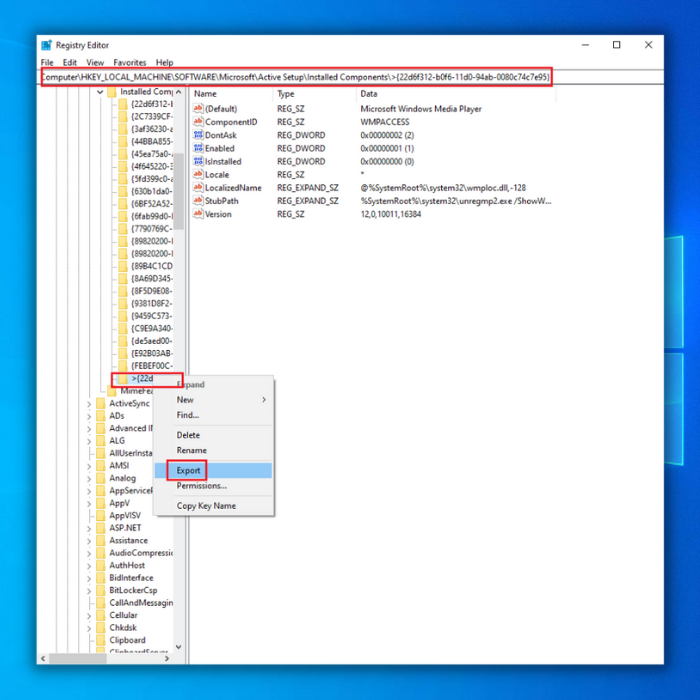
Task: Select the Assistance key in tree
Action: [129, 541]
